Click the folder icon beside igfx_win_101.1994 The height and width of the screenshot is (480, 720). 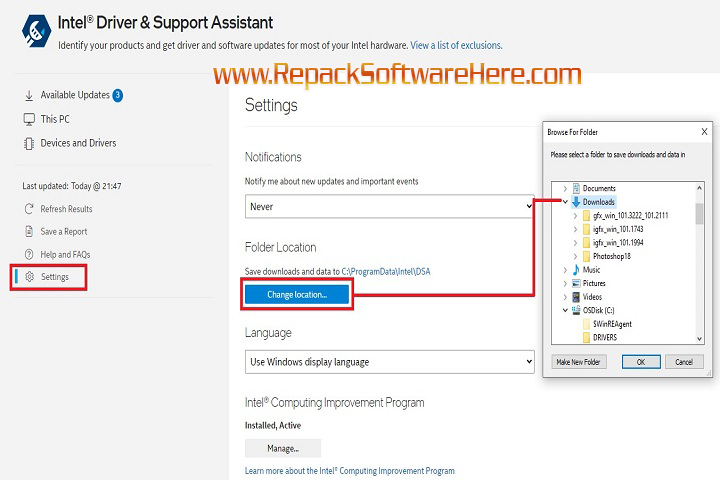tap(586, 243)
